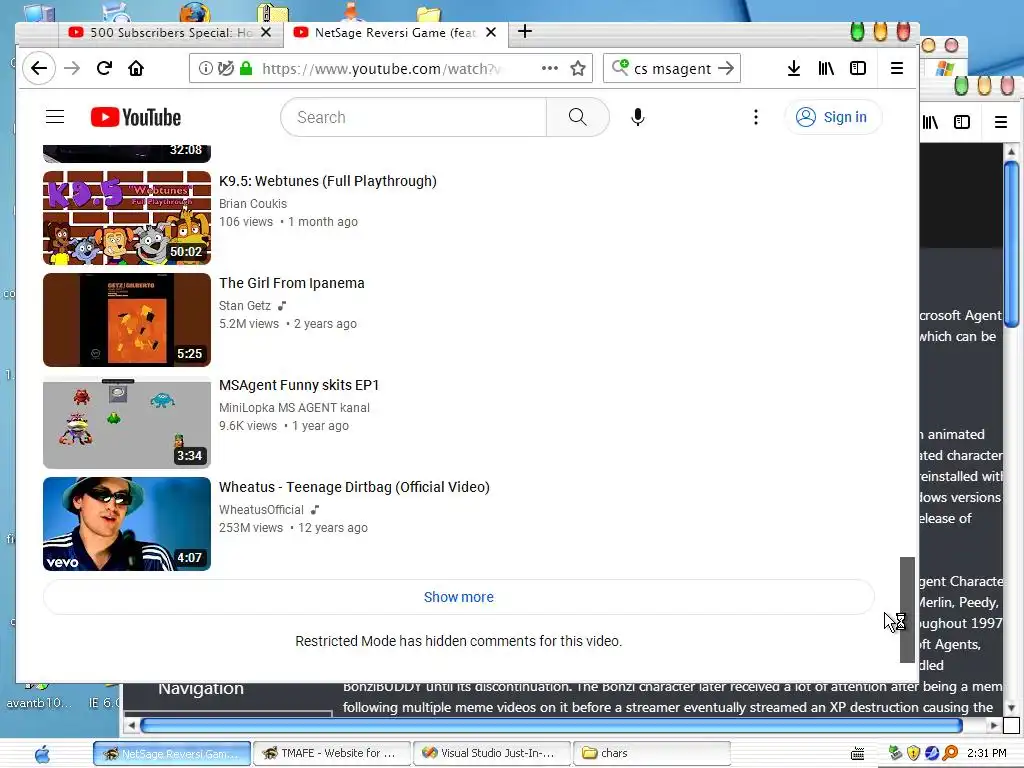Open the Apple start button on taskbar

tap(42, 754)
